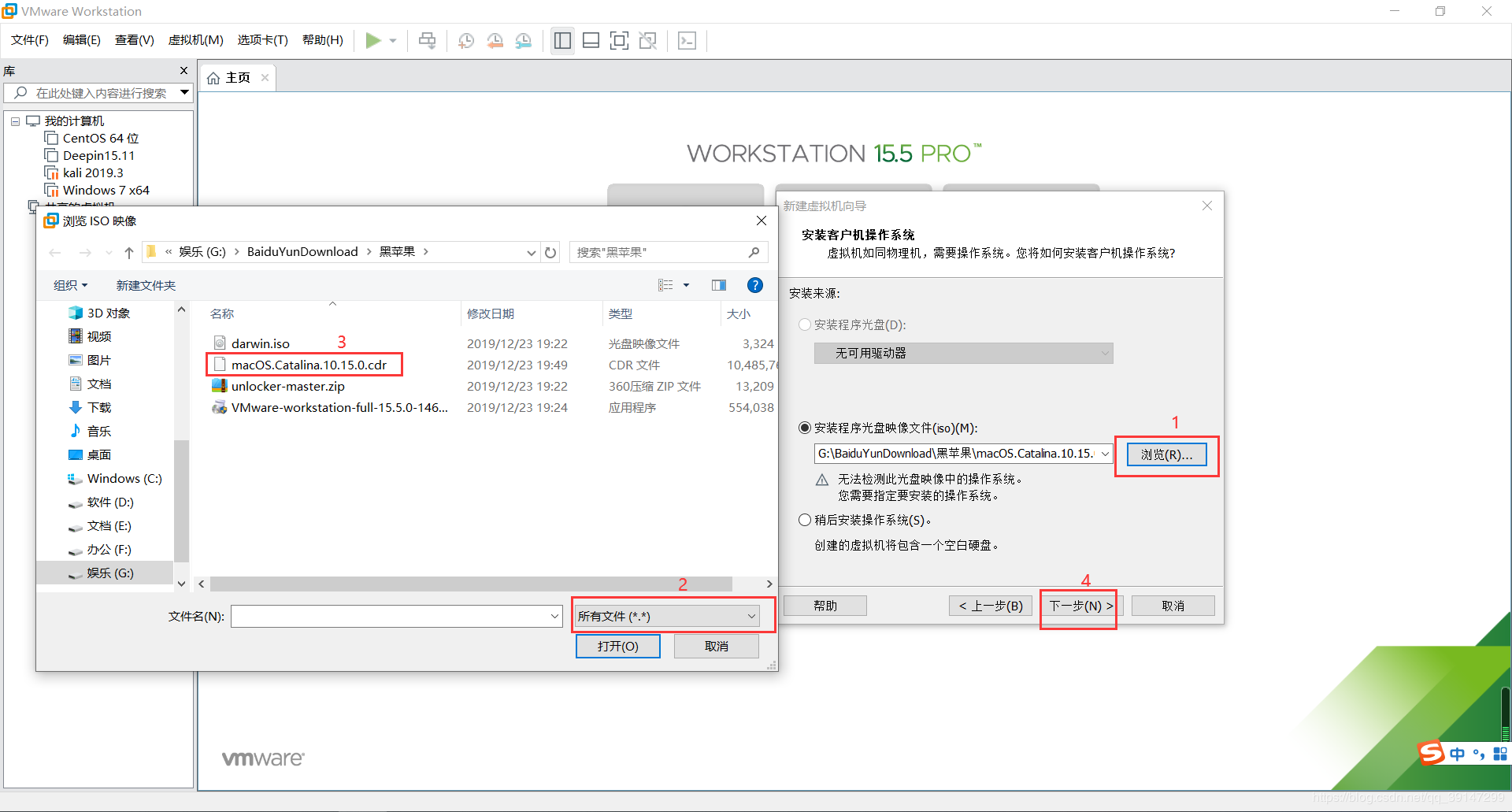1512x812 pixels.
Task: Revert to the latest snapshot
Action: pyautogui.click(x=495, y=40)
